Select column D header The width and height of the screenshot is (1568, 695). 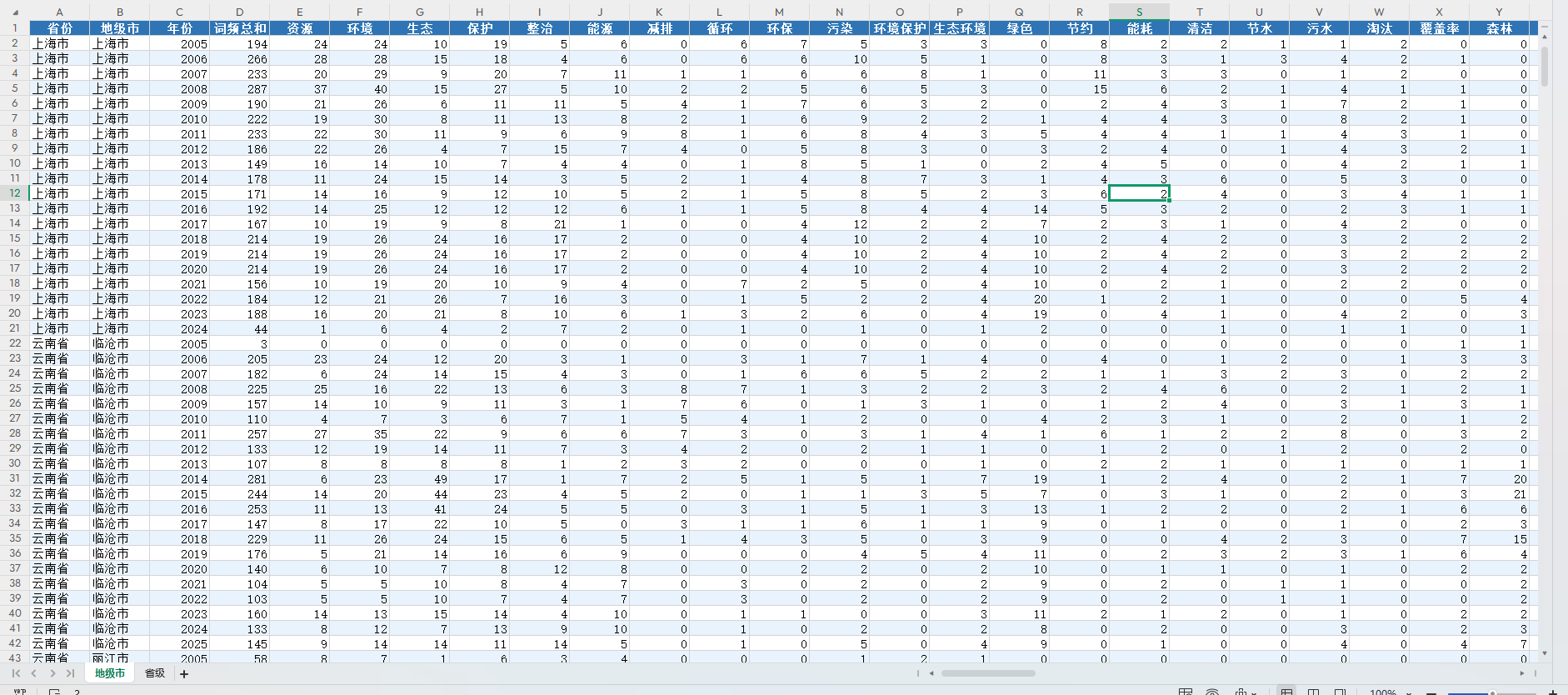(239, 12)
